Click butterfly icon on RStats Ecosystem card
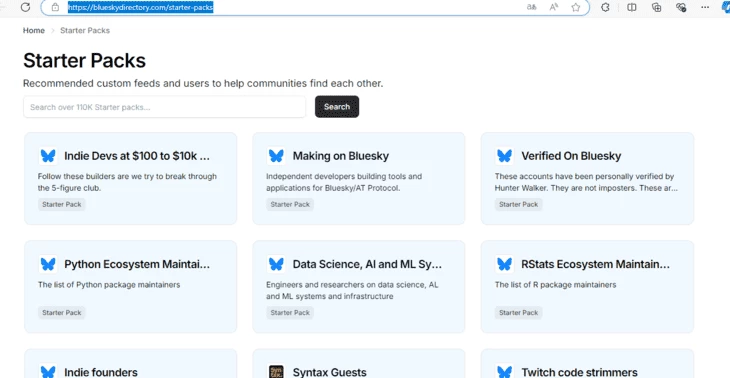Screen dimensions: 730x378 tap(504, 264)
